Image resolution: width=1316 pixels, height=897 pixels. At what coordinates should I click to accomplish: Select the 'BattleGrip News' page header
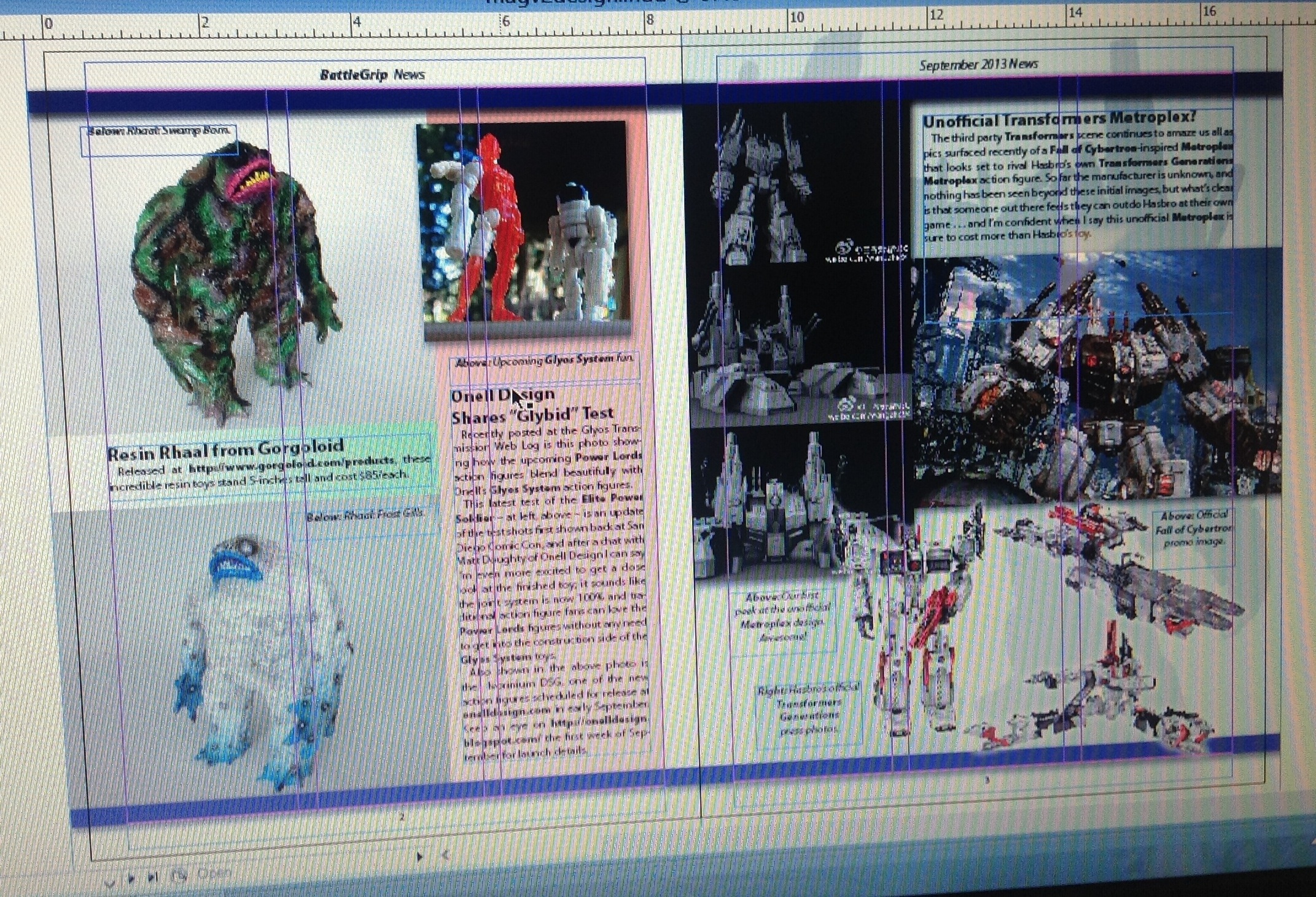point(372,74)
